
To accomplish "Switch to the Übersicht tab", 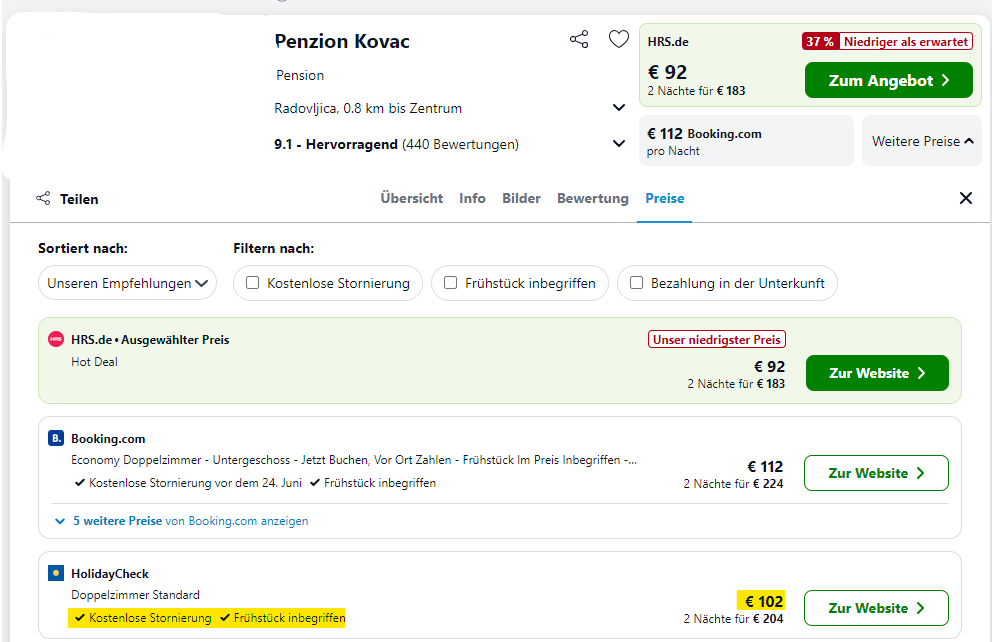I will point(412,198).
